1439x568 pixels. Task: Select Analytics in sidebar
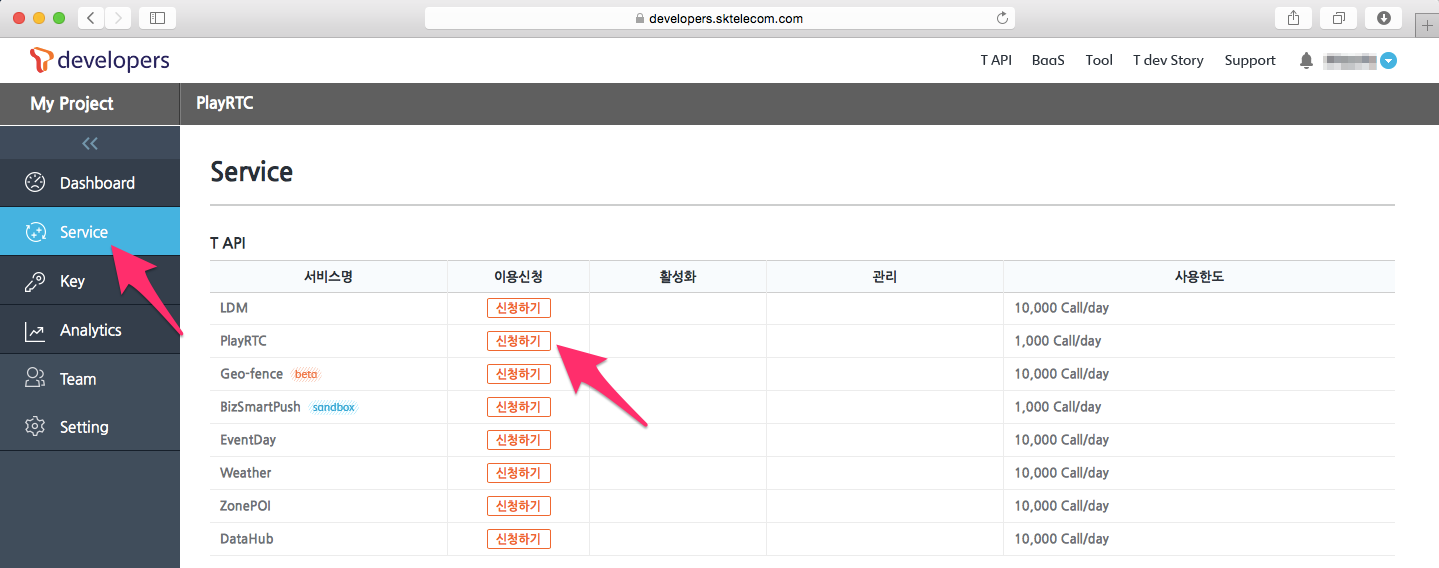[x=90, y=330]
